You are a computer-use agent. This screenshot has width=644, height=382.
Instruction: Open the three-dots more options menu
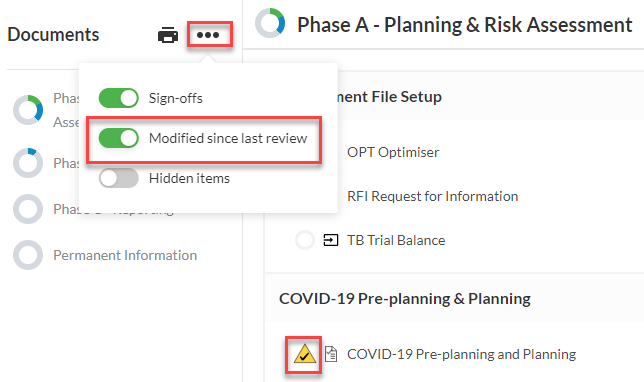tap(208, 35)
